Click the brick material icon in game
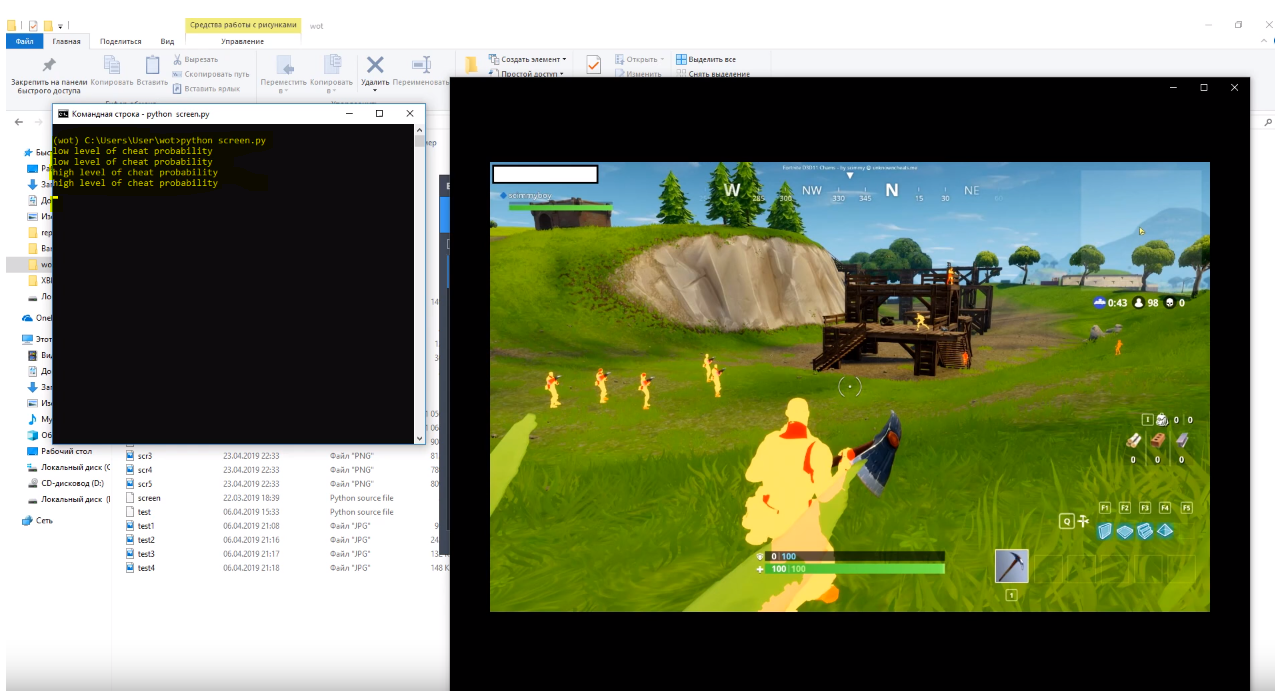Viewport: 1275px width, 691px height. click(1158, 440)
